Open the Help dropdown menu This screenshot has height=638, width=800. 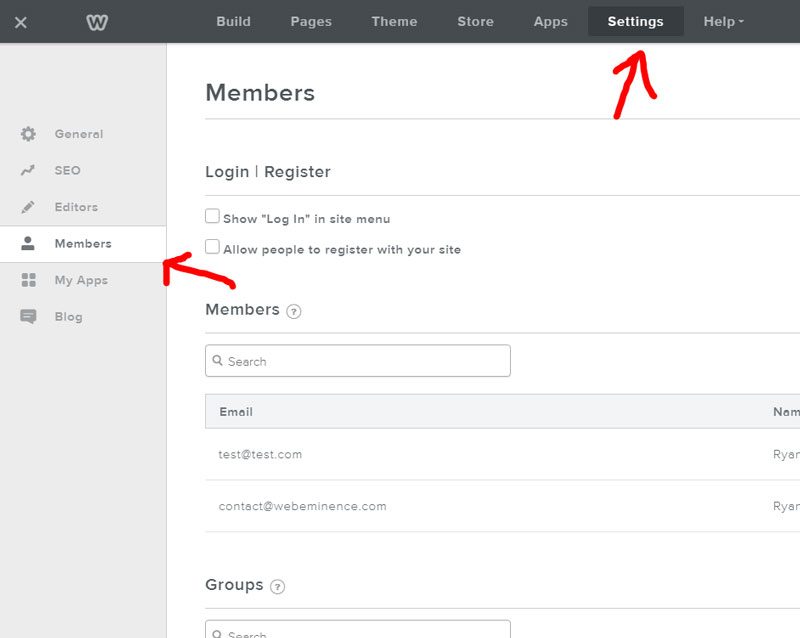coord(722,21)
